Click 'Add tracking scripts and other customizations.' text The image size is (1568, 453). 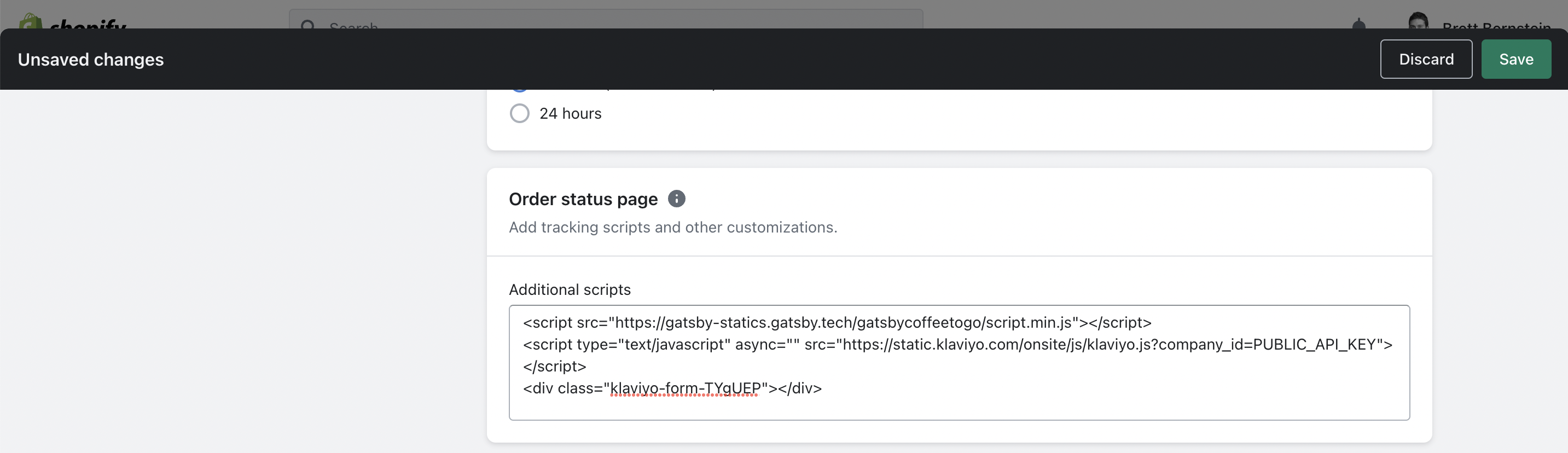(672, 227)
